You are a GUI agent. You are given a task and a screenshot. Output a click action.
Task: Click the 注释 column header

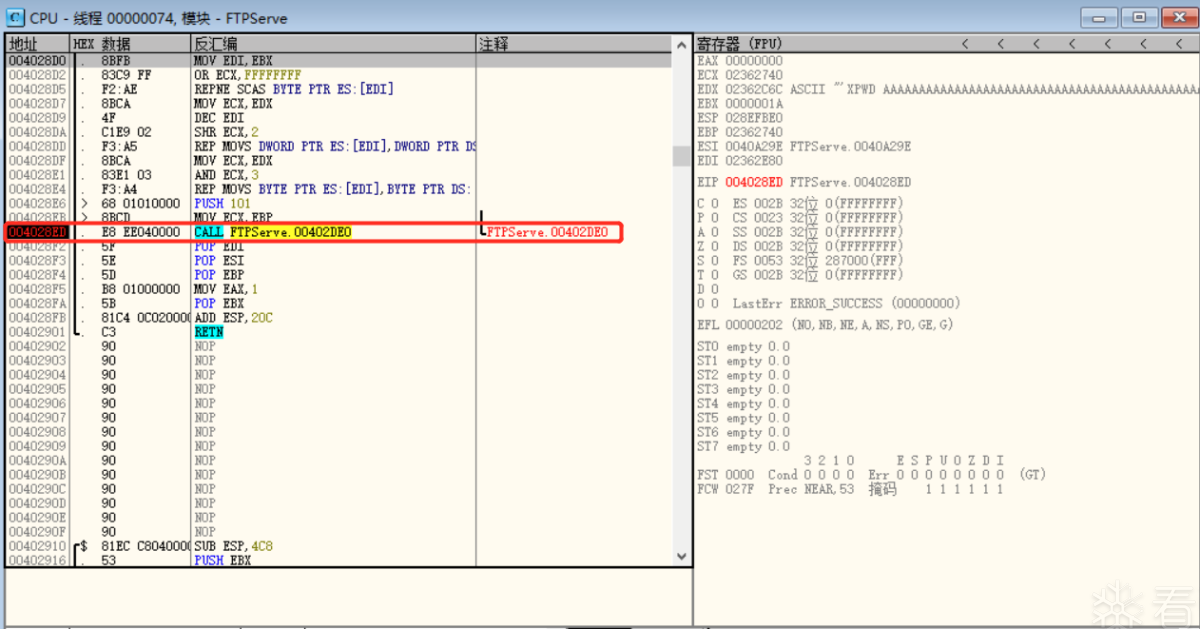pos(575,44)
